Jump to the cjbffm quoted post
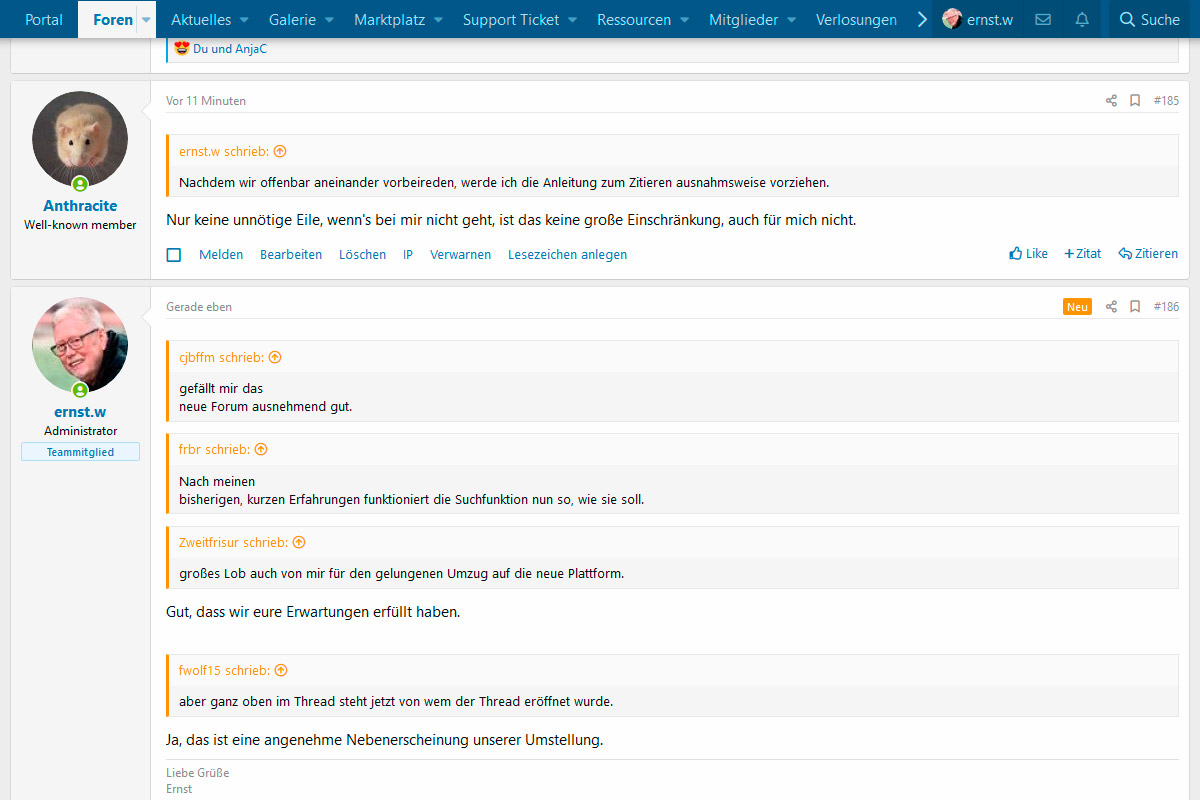This screenshot has width=1200, height=800. point(275,357)
